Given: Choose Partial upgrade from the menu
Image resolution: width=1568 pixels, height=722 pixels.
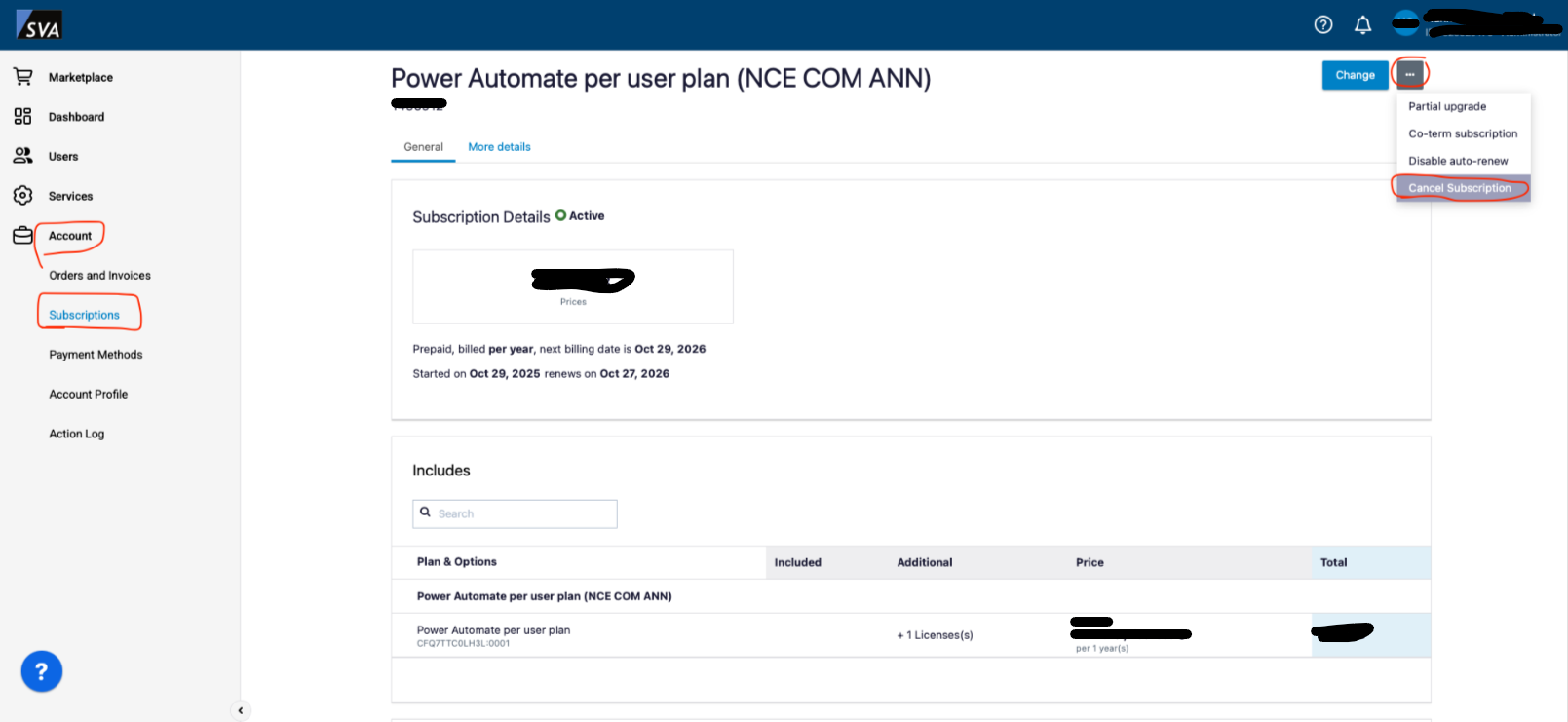Looking at the screenshot, I should [1446, 106].
